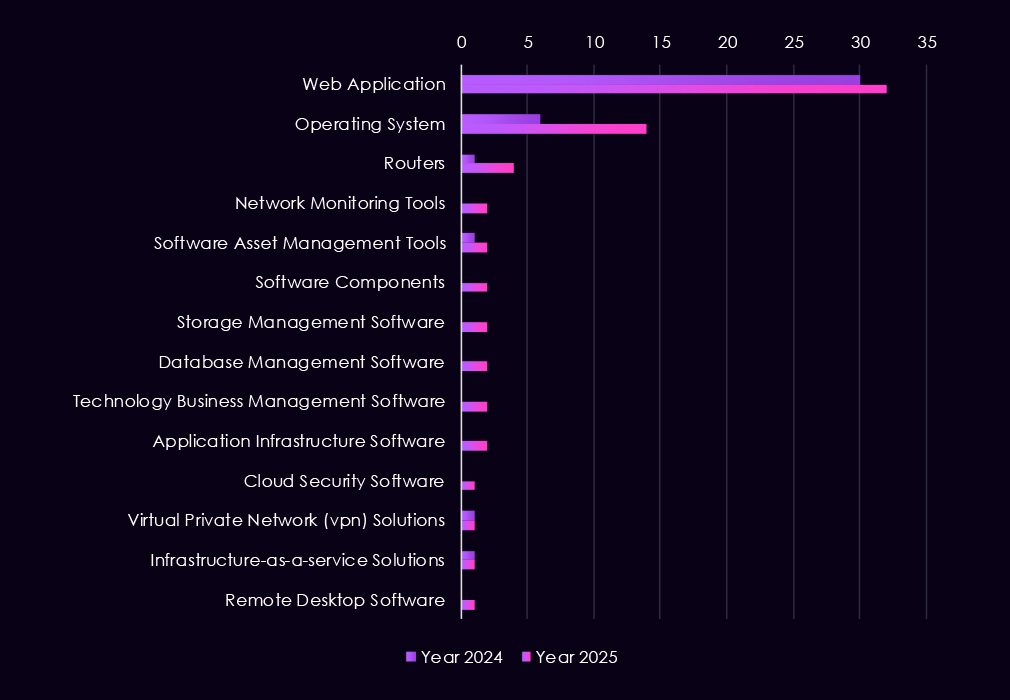Click the Virtual Private Network (vpn) Solutions label
Image resolution: width=1010 pixels, height=700 pixels.
(286, 520)
